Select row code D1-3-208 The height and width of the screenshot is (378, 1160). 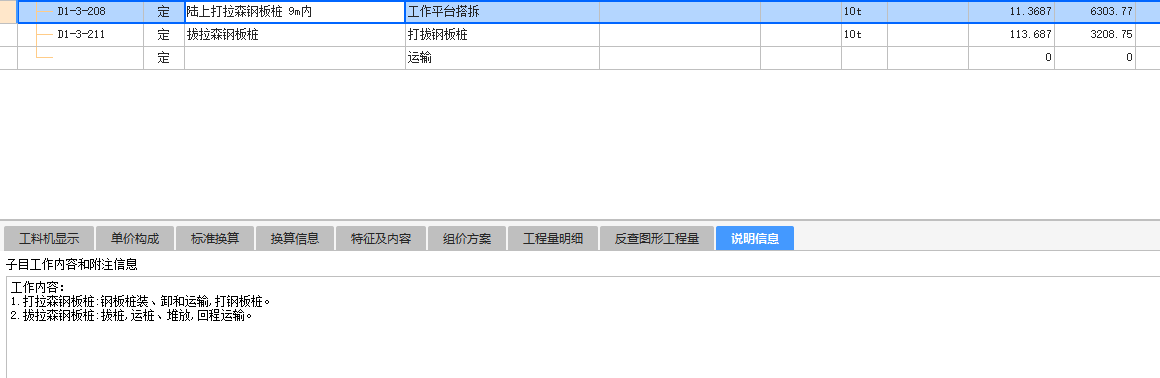(x=81, y=12)
